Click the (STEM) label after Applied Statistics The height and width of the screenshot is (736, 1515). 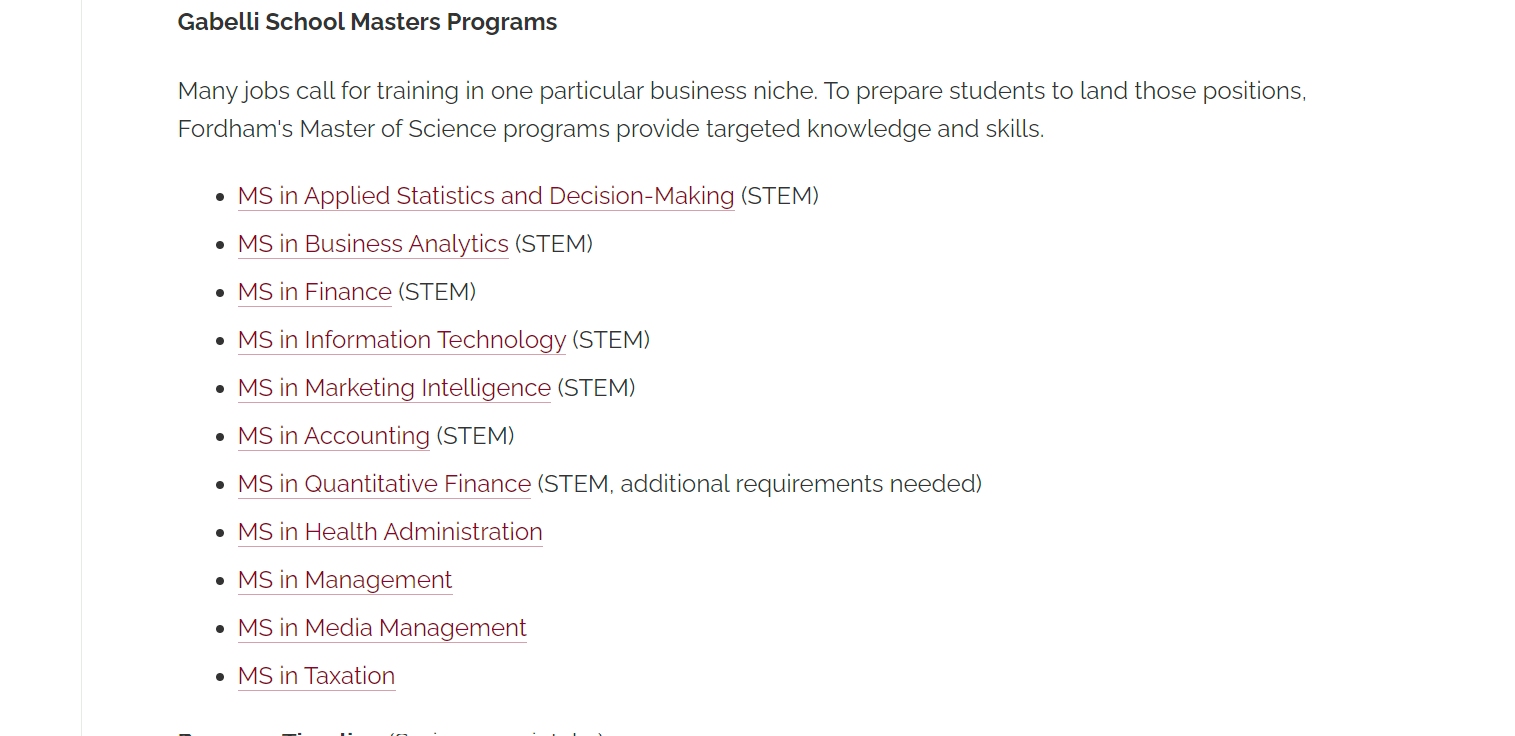click(x=780, y=196)
